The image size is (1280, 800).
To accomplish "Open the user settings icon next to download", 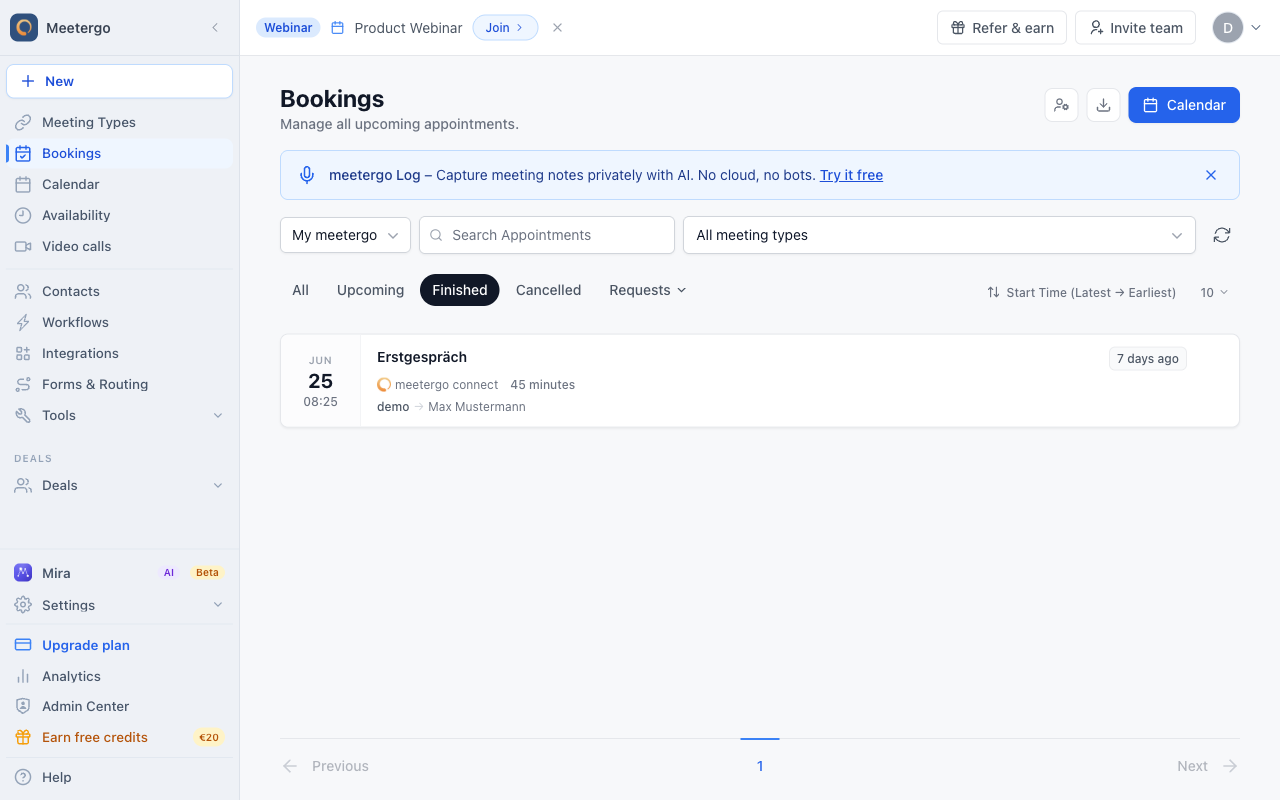I will (x=1061, y=105).
